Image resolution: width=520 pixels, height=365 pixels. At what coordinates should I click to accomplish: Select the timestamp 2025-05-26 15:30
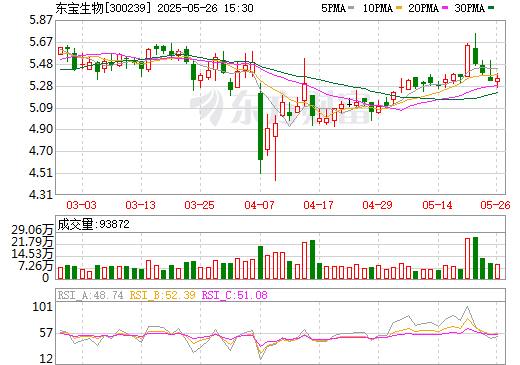[205, 8]
